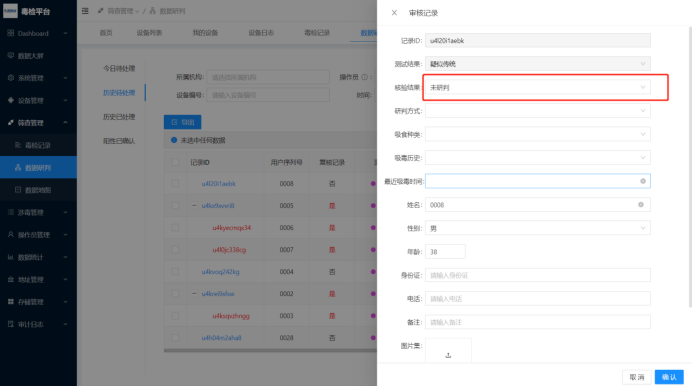Check the row checkbox for user 0028
693x386 pixels.
pos(175,338)
